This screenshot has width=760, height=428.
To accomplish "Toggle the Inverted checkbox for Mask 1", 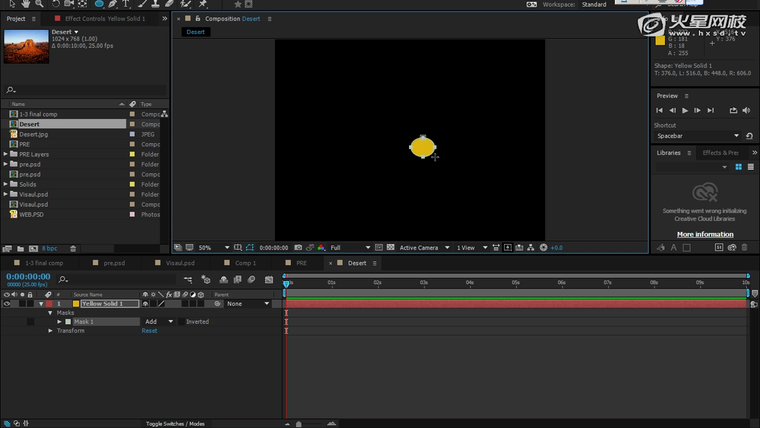I will (x=182, y=322).
